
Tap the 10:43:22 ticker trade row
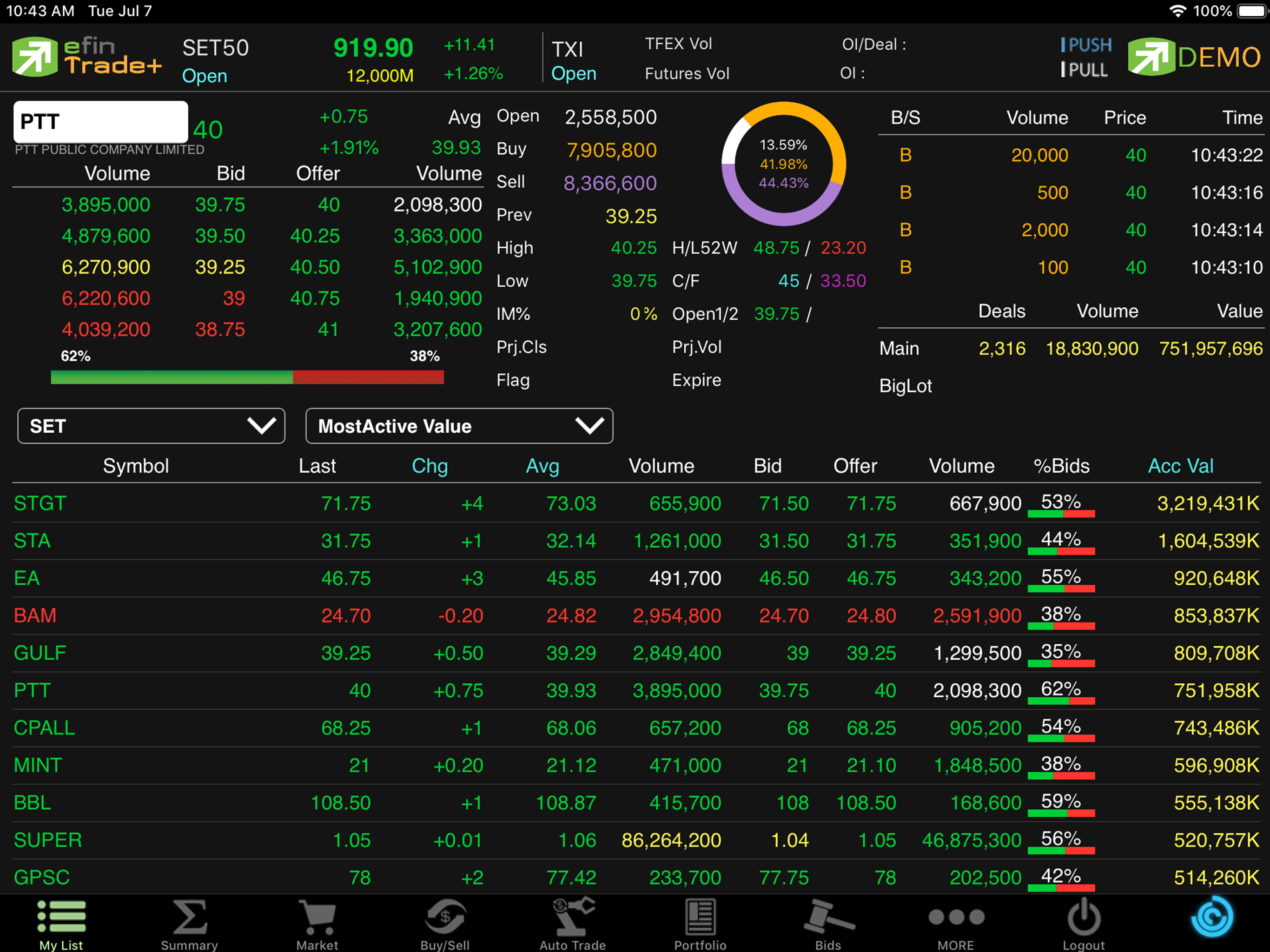tap(1072, 155)
